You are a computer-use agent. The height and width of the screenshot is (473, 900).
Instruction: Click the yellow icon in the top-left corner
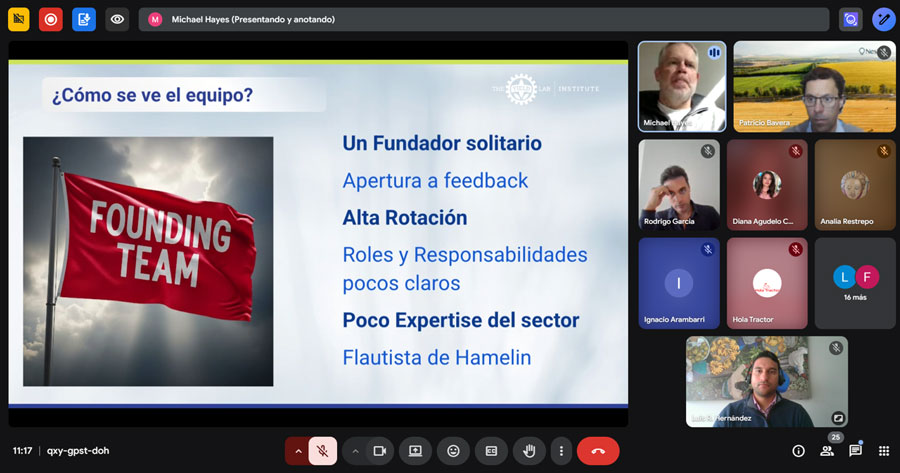coord(18,19)
